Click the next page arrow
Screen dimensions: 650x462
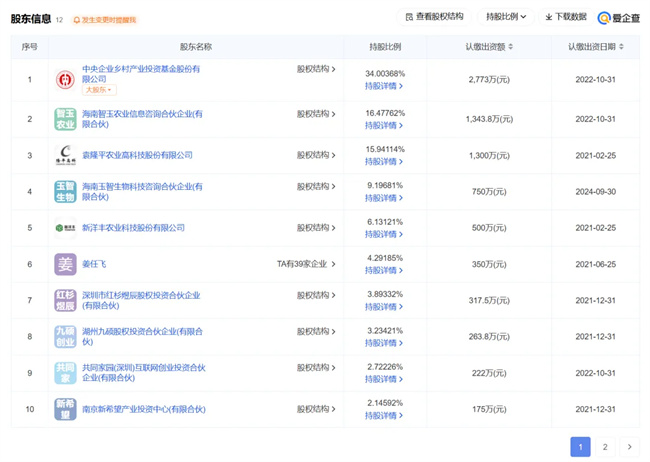pyautogui.click(x=629, y=447)
